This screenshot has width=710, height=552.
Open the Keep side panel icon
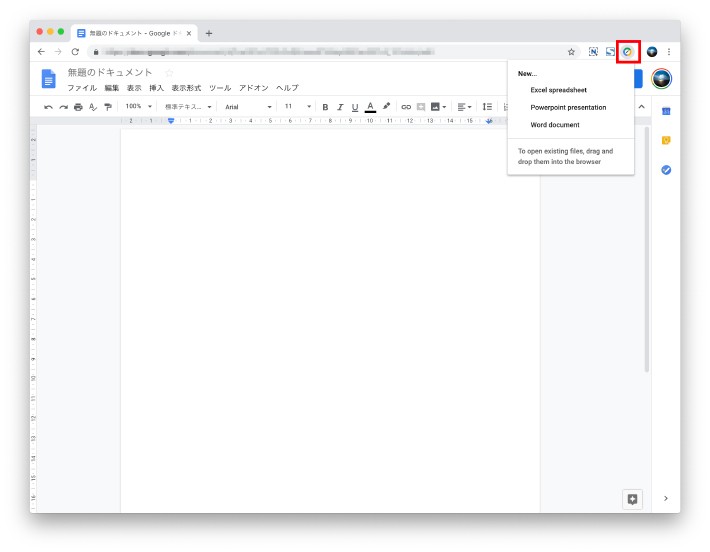666,140
